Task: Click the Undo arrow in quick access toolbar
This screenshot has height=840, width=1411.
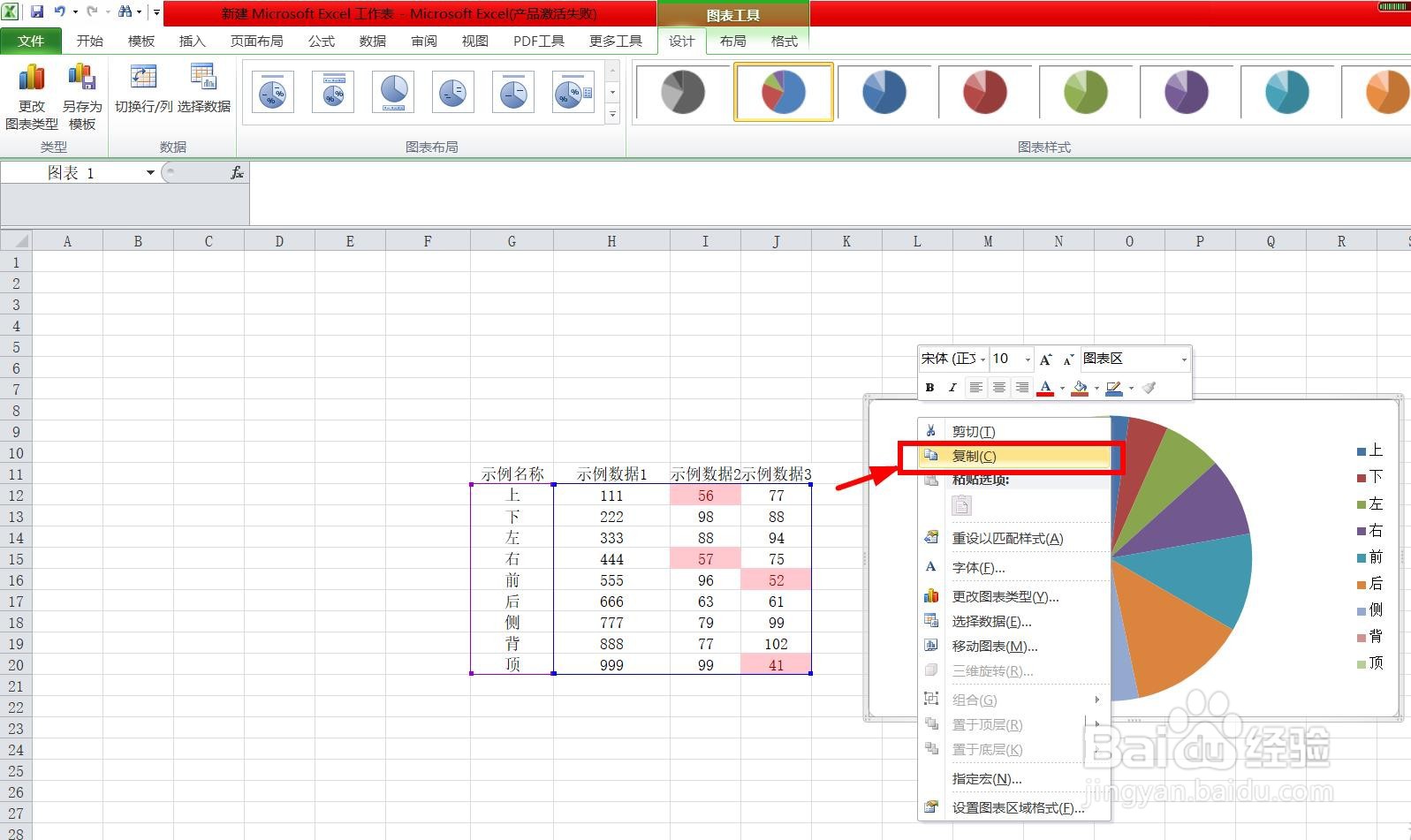Action: click(59, 11)
